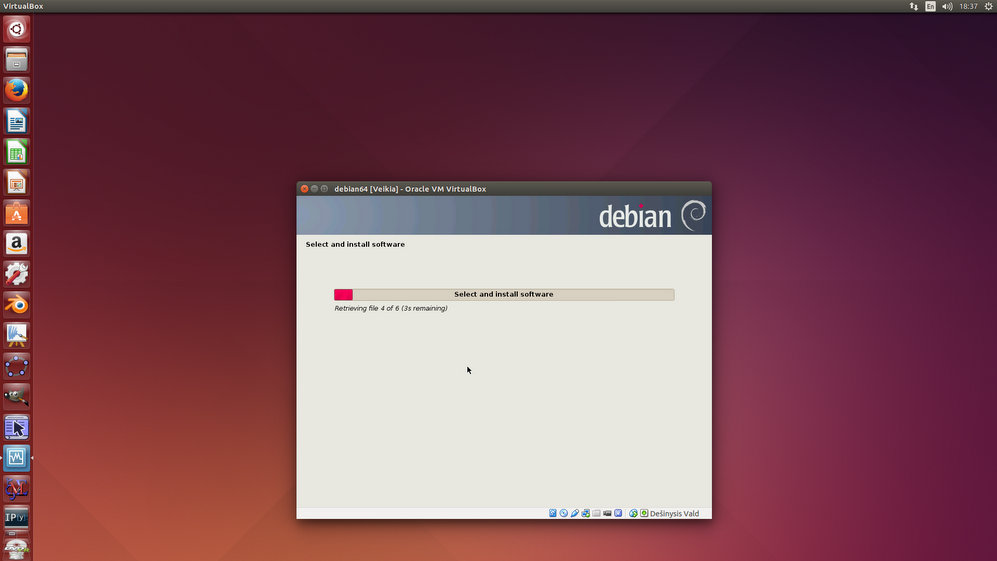The height and width of the screenshot is (561, 997).
Task: Open Firefox from the launcher
Action: coord(16,90)
